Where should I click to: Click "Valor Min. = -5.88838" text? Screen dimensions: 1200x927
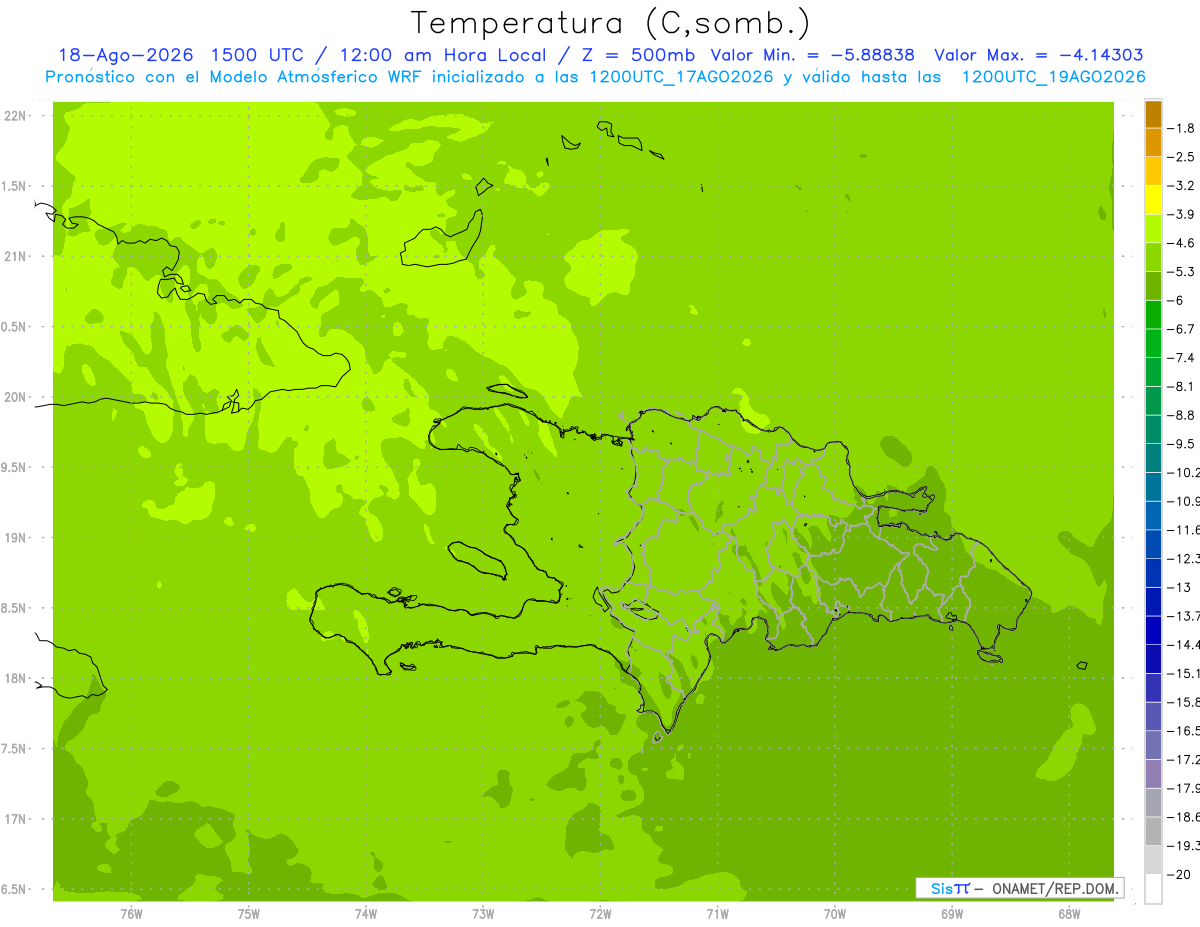[813, 55]
